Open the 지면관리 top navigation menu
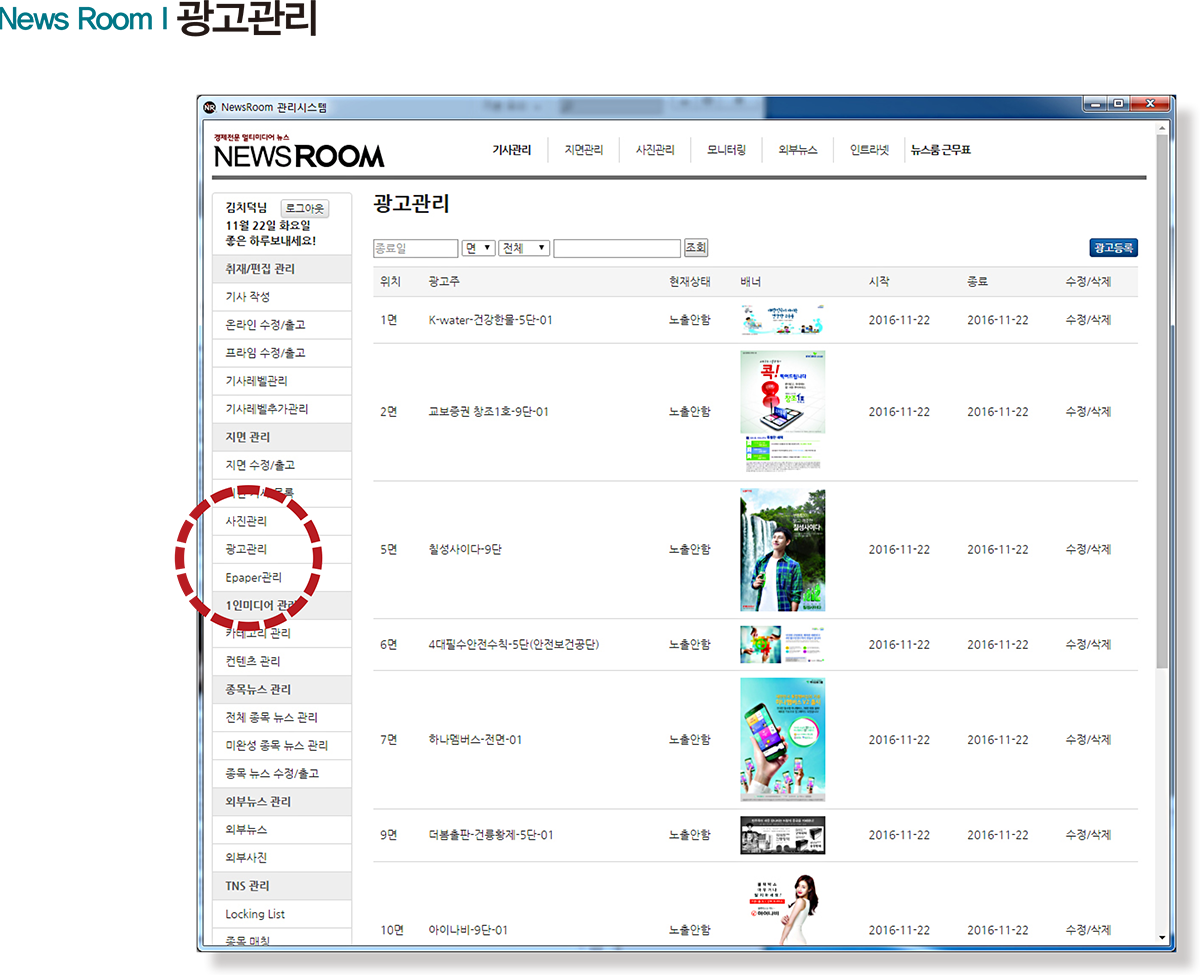The height and width of the screenshot is (975, 1200). [583, 150]
